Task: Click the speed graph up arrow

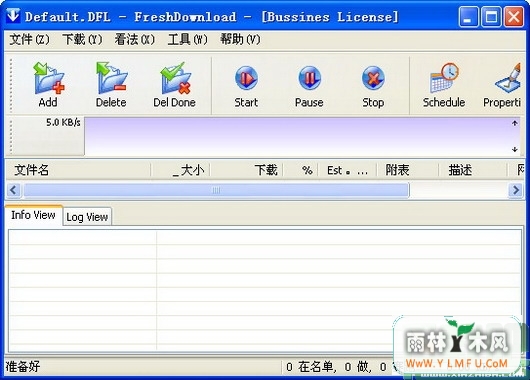Action: click(x=514, y=123)
